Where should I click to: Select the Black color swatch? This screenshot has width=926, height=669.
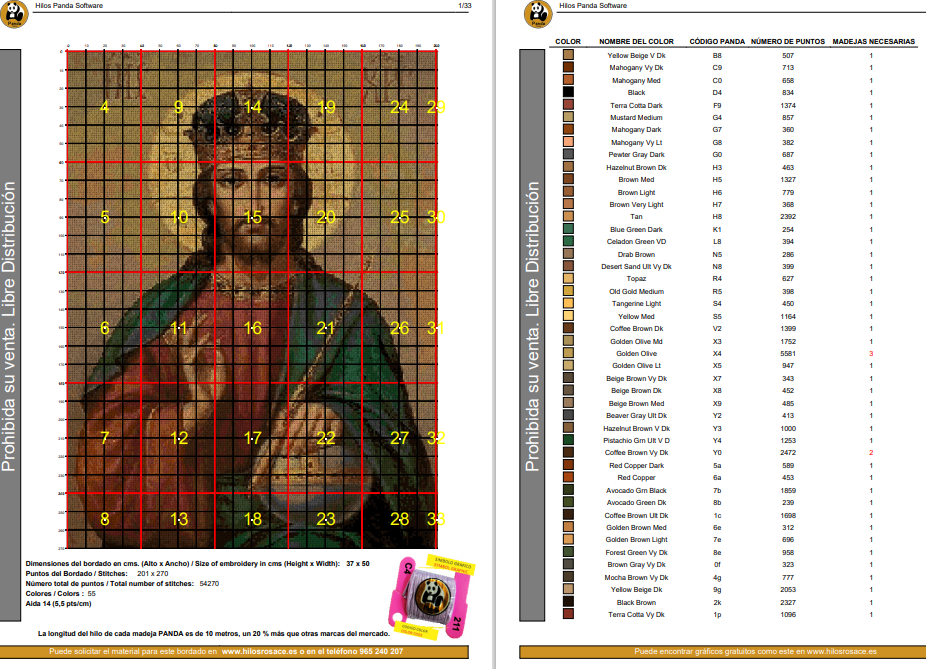(x=569, y=92)
